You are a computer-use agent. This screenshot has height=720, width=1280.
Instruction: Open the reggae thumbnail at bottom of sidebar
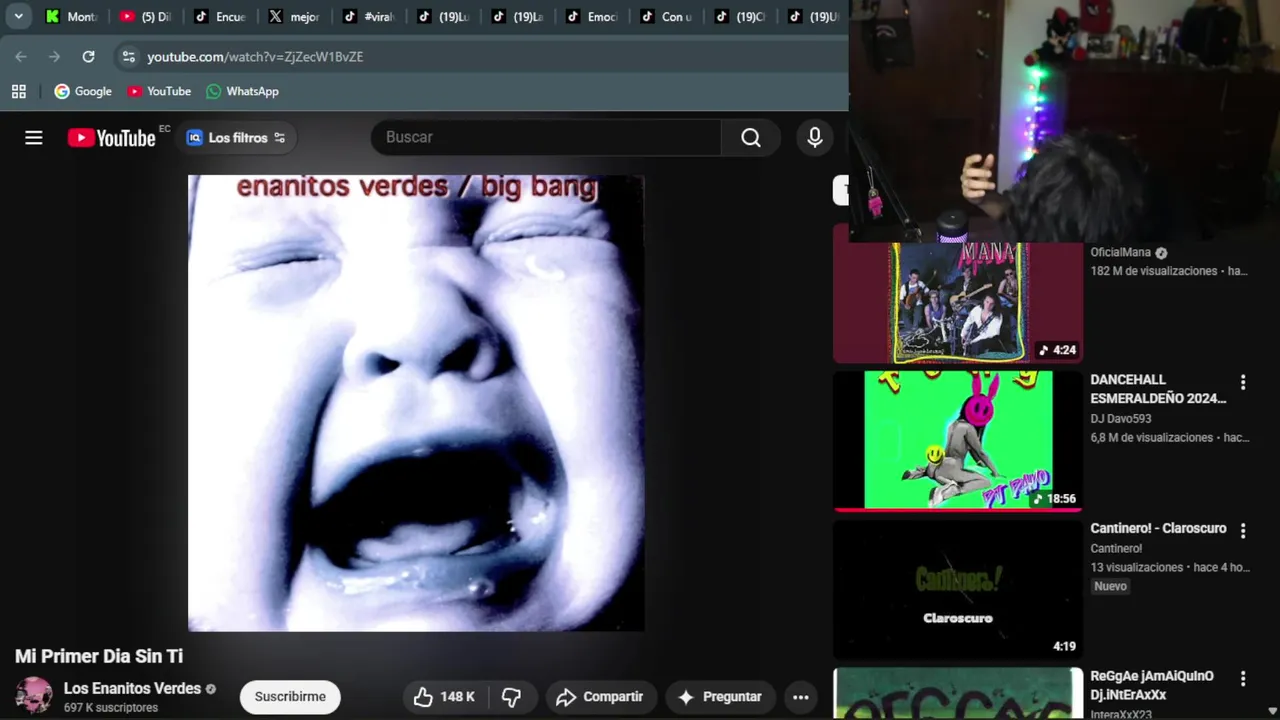[958, 693]
